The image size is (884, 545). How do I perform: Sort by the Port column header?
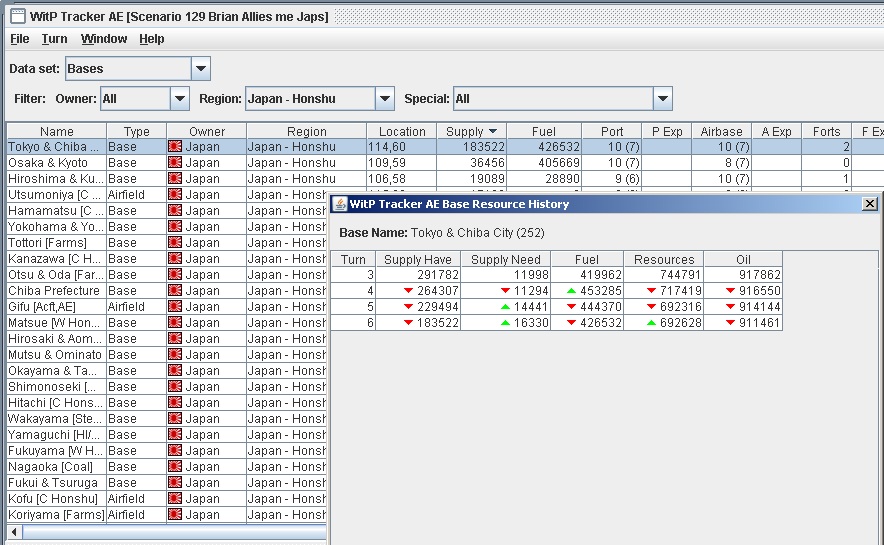tap(612, 131)
